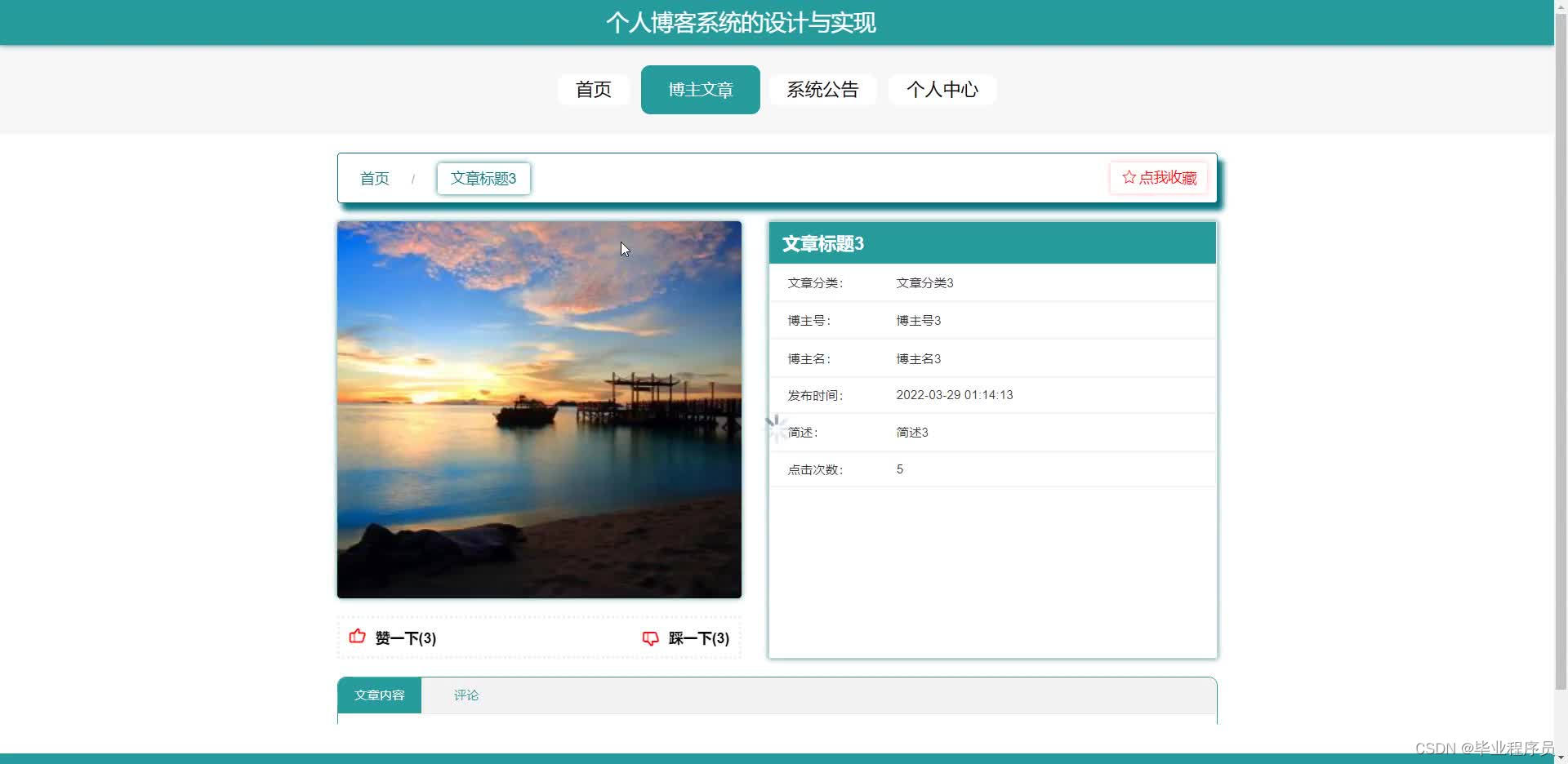The image size is (1568, 764).
Task: Click the 赞一下(3) like label
Action: (x=406, y=638)
